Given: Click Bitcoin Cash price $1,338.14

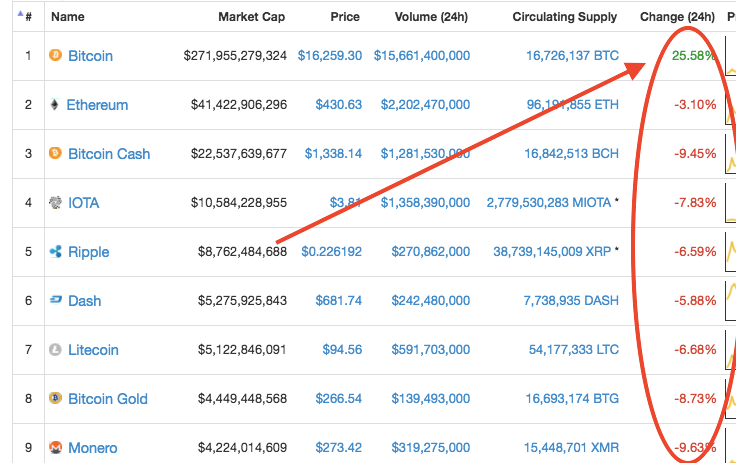Looking at the screenshot, I should point(333,154).
